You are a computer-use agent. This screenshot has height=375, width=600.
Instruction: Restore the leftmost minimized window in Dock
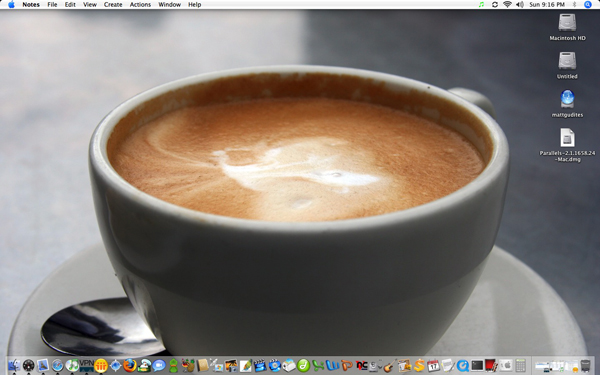(x=542, y=366)
